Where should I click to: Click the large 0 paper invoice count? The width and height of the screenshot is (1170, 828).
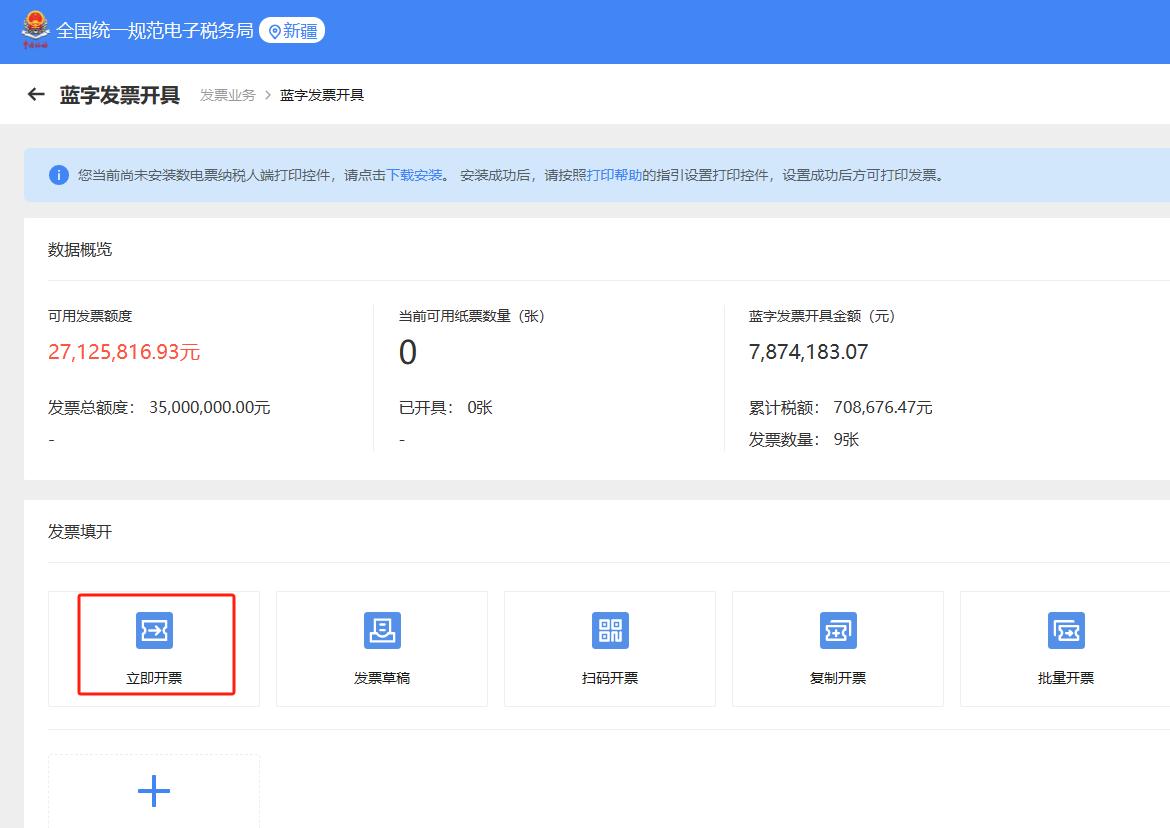click(x=407, y=352)
